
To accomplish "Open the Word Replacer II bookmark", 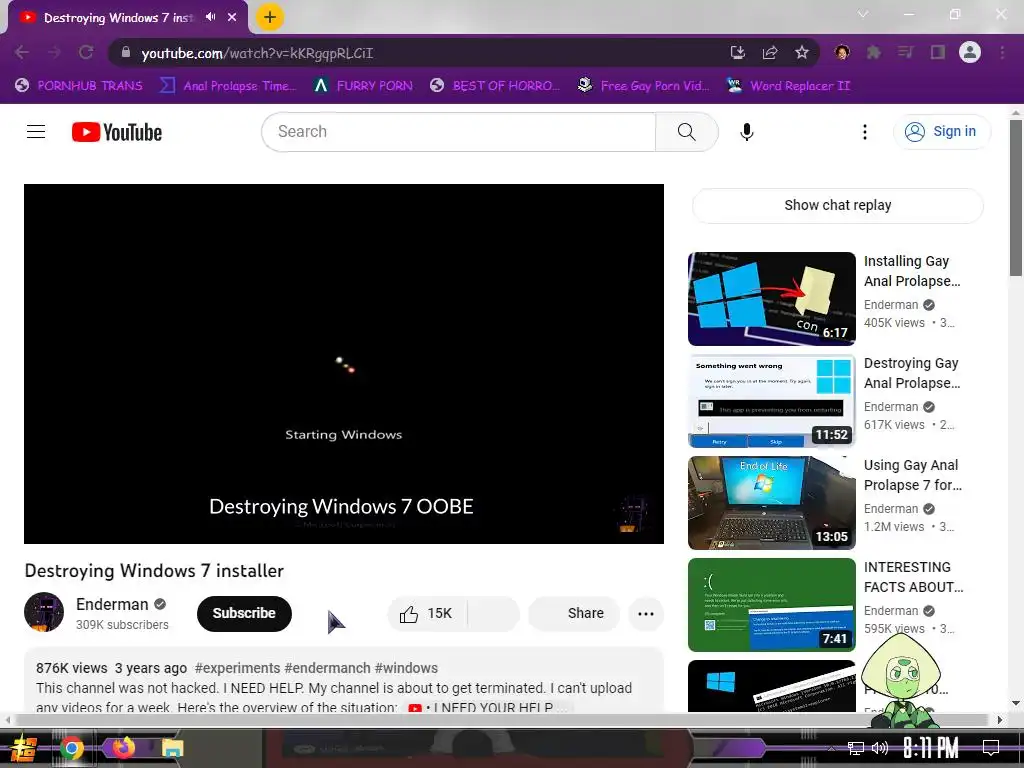I will tap(788, 86).
